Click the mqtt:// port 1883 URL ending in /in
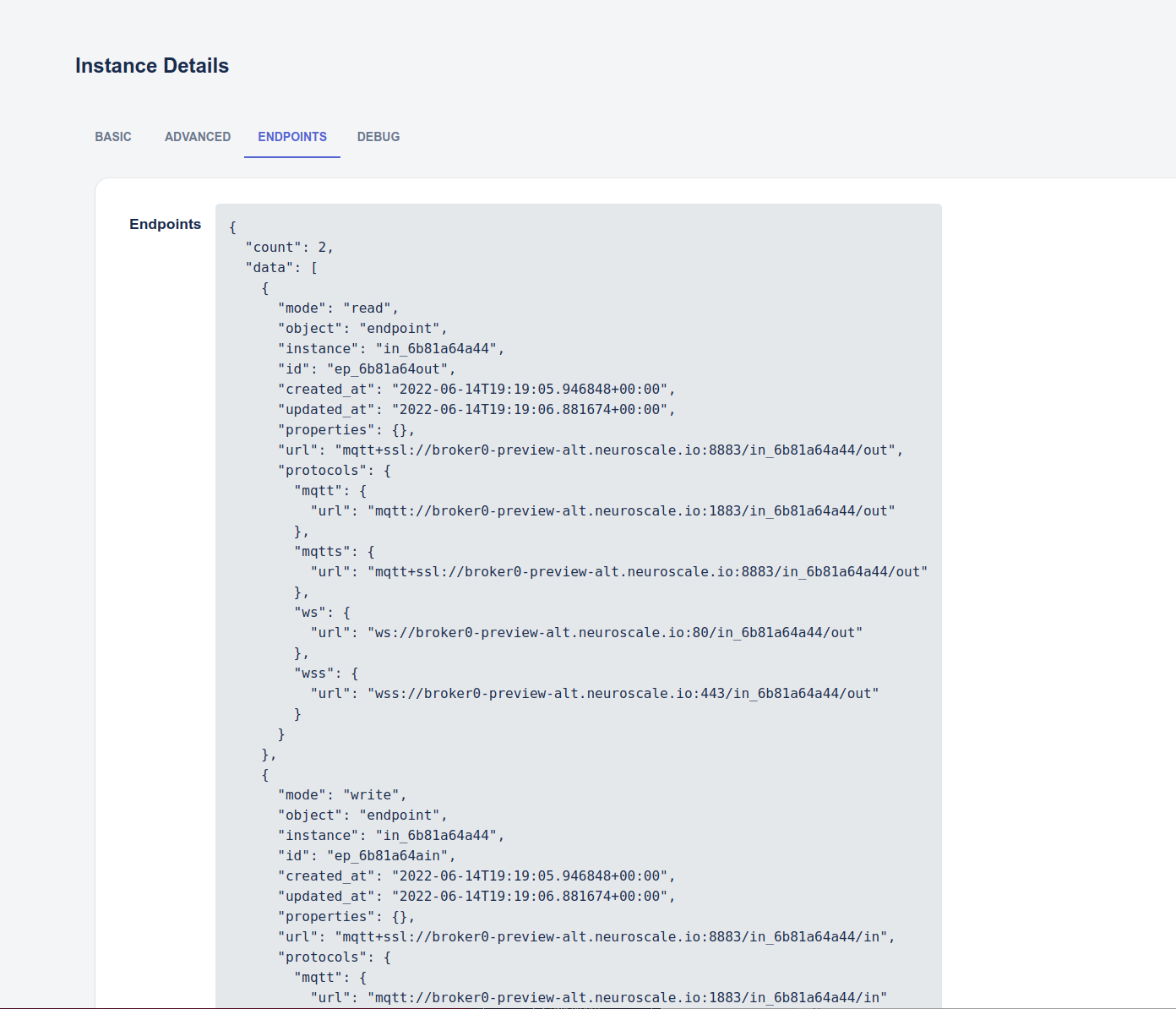 pyautogui.click(x=599, y=998)
